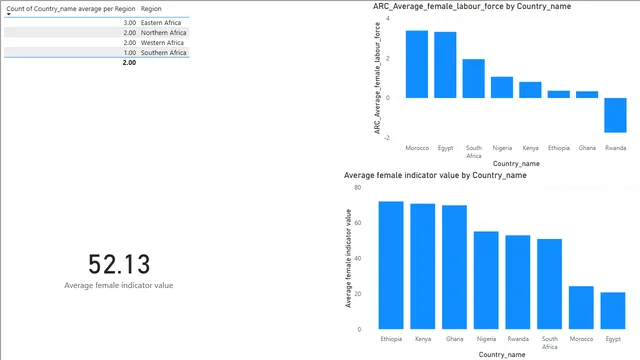Select the Southern Africa row cell
The height and width of the screenshot is (360, 640).
(x=164, y=53)
